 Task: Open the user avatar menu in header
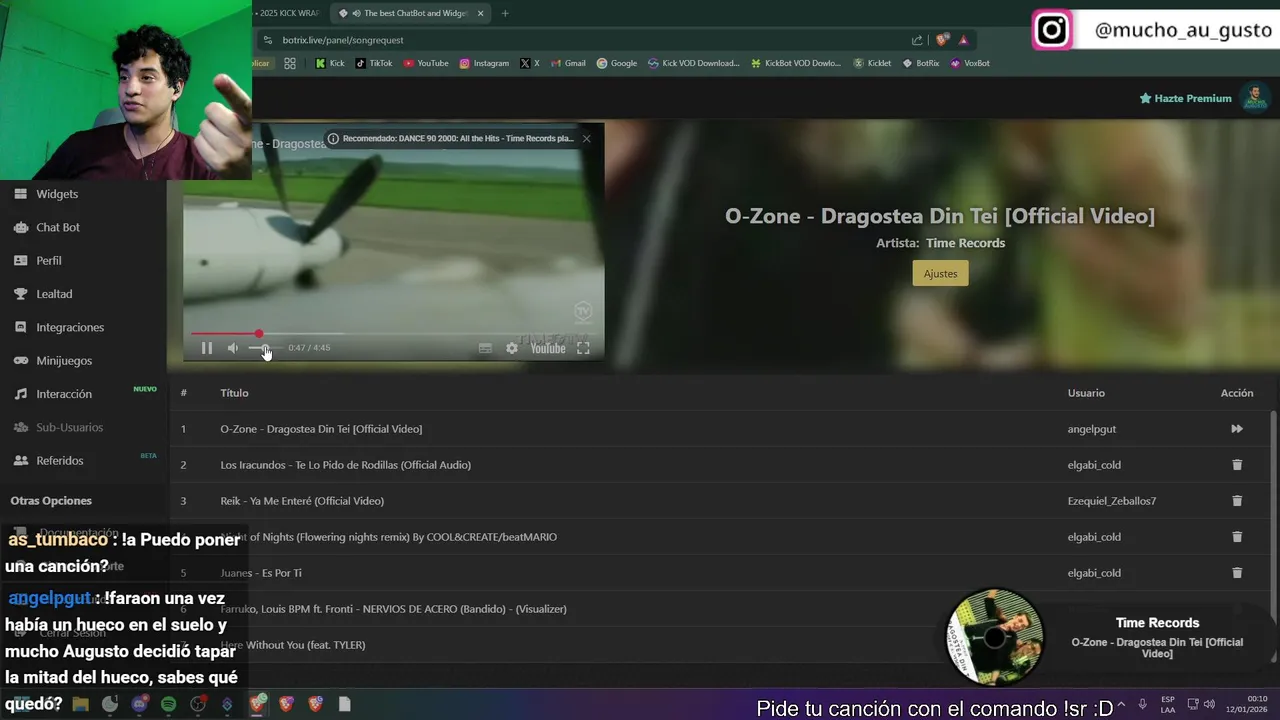tap(1254, 97)
